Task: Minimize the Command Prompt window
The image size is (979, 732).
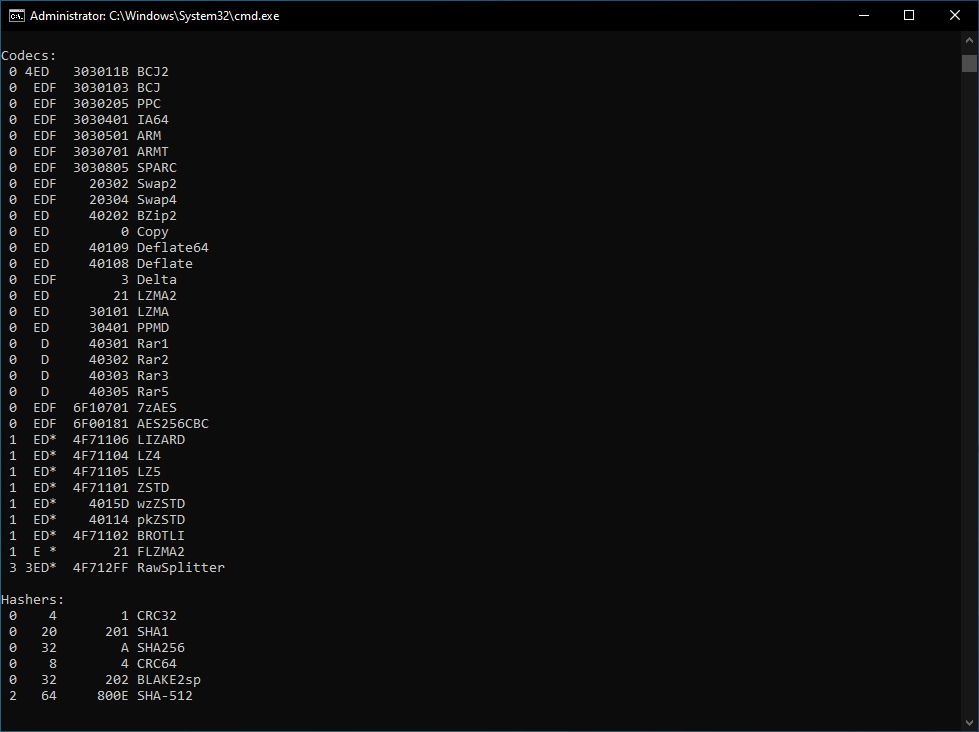Action: click(x=864, y=15)
